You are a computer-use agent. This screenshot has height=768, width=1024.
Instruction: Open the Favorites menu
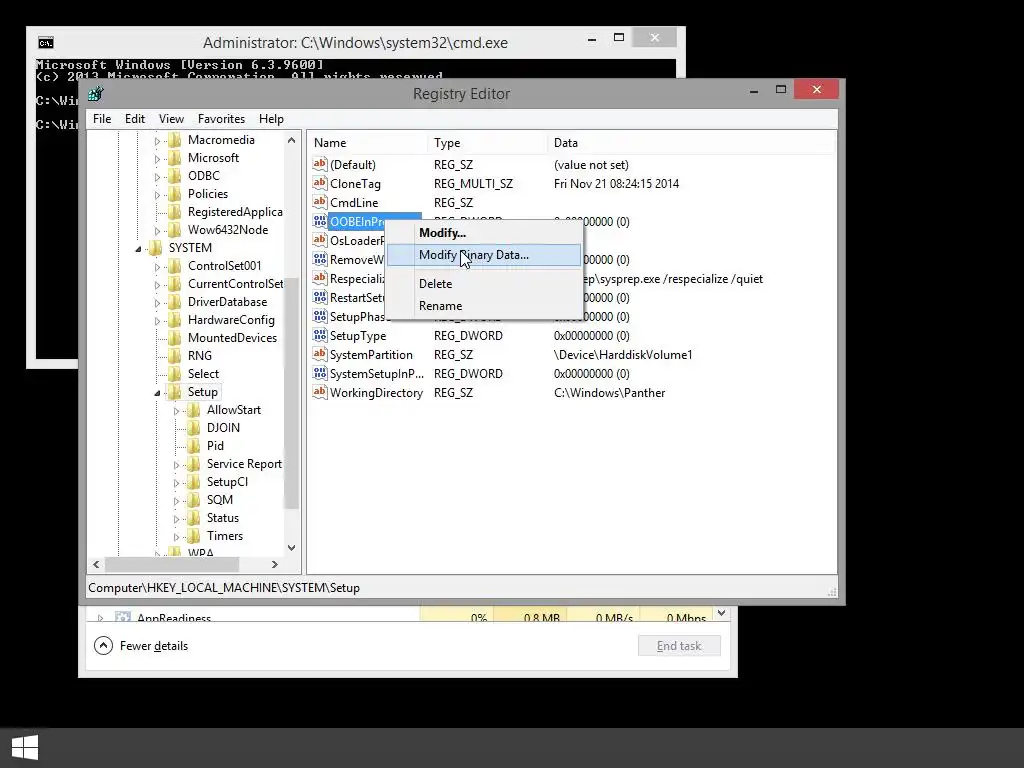221,119
